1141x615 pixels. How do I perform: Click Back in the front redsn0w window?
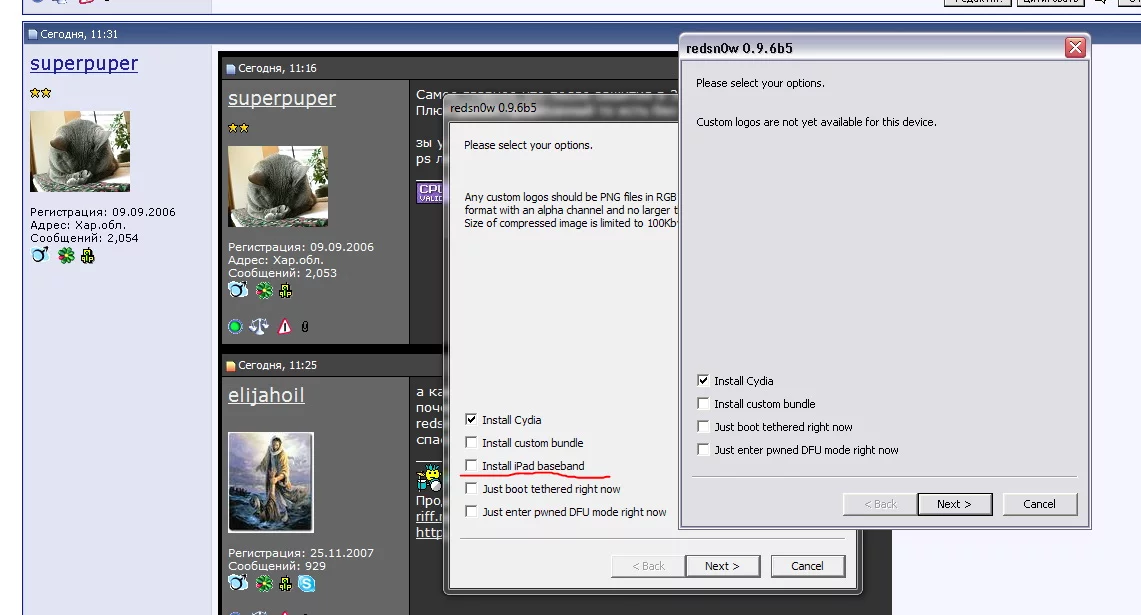(x=880, y=504)
